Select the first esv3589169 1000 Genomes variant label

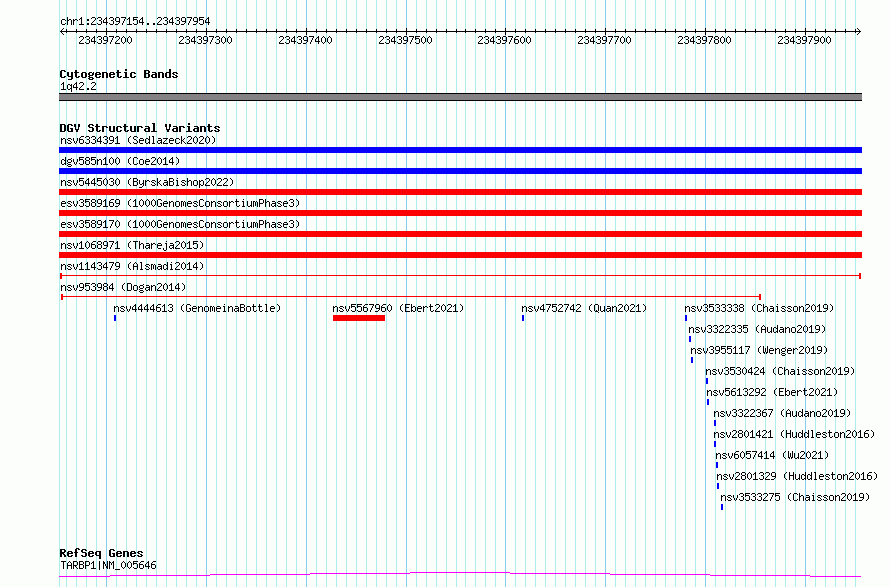point(179,203)
